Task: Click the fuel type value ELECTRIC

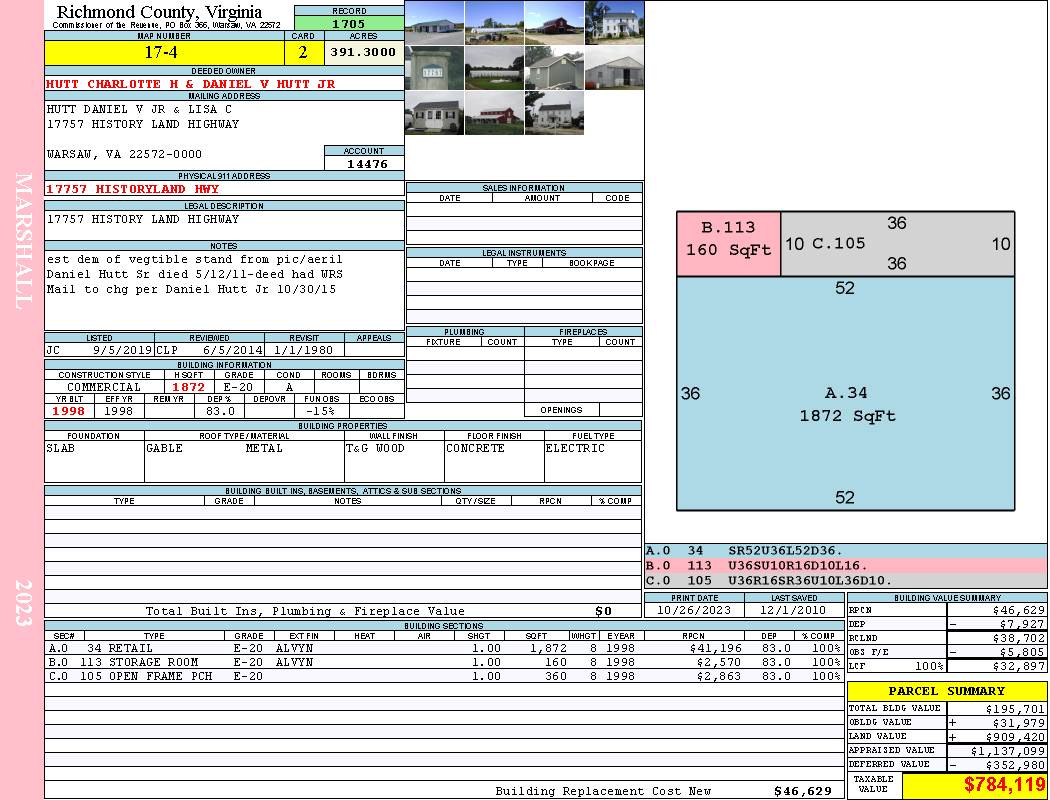Action: 575,448
